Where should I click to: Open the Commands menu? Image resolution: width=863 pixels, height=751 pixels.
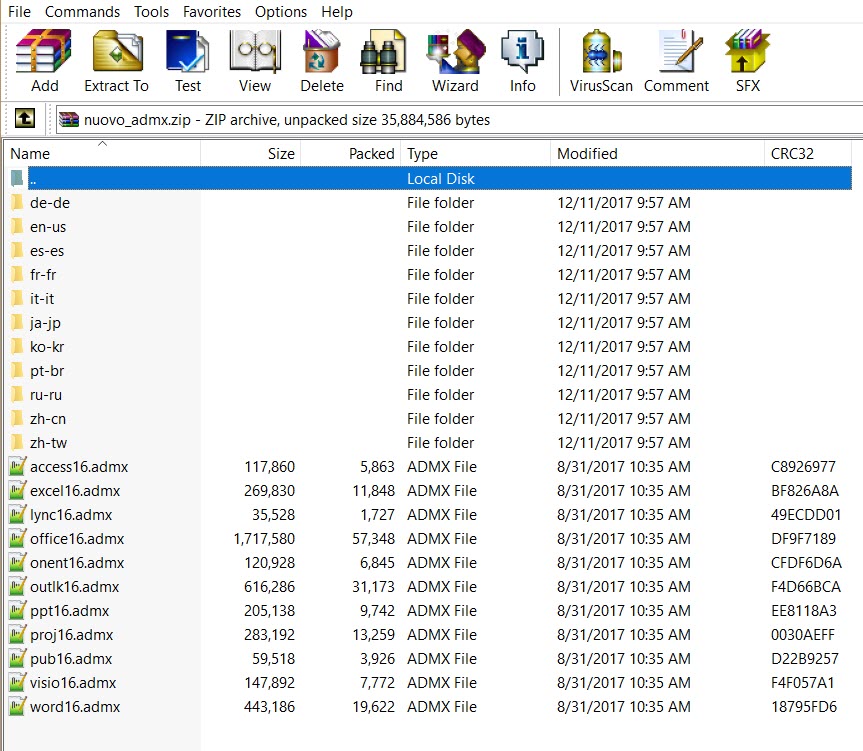click(82, 12)
